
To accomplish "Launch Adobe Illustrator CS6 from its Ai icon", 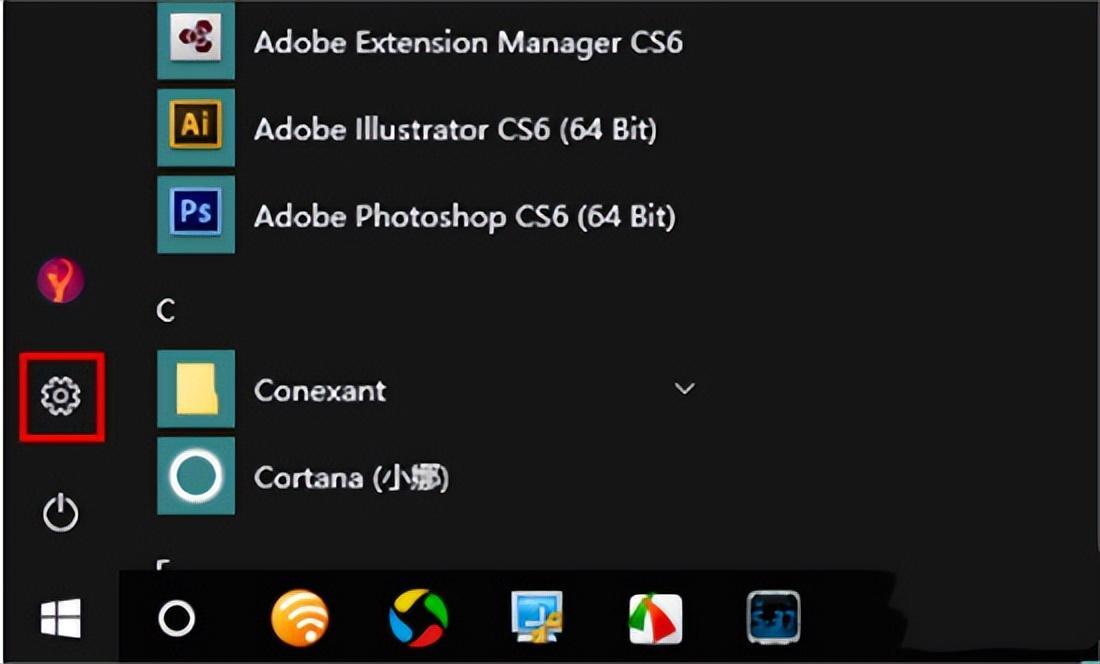I will click(196, 128).
